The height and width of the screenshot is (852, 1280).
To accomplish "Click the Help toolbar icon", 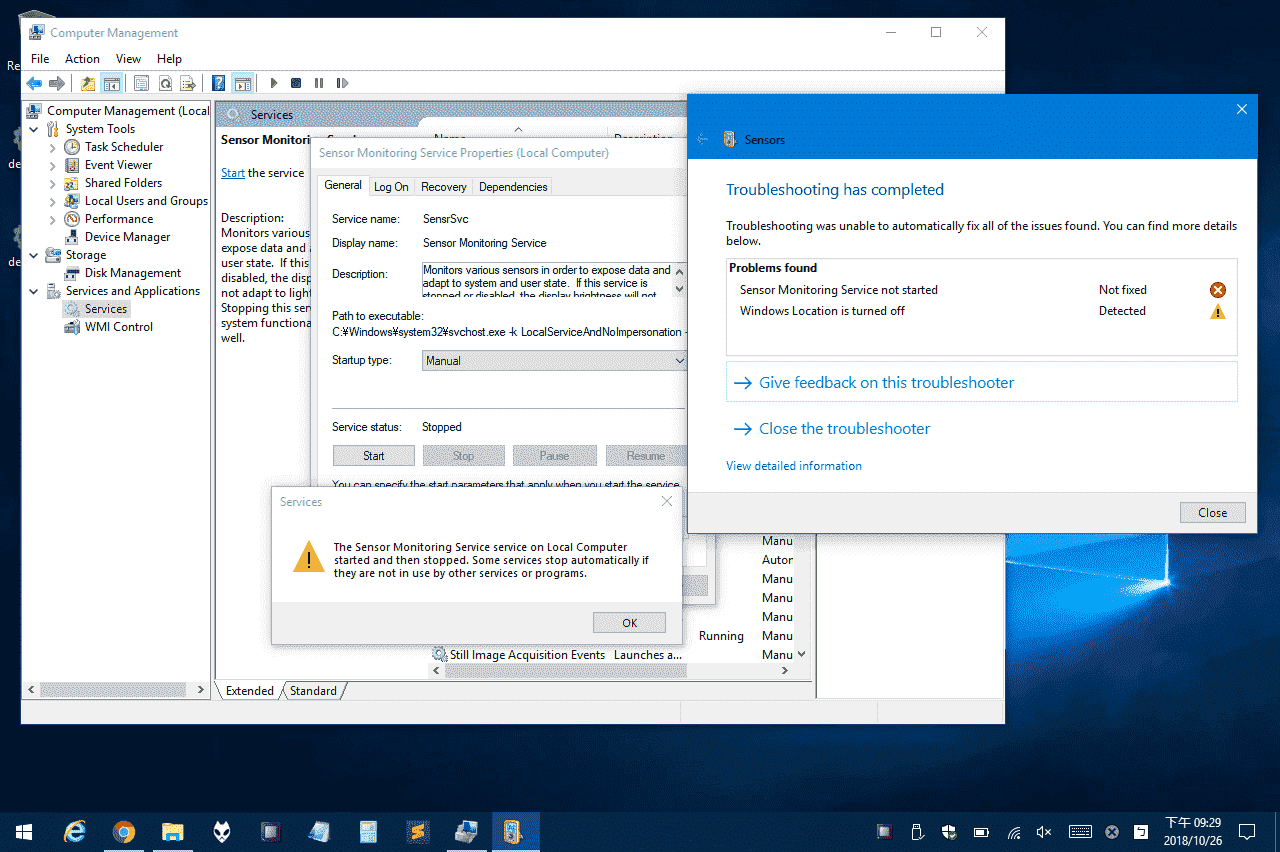I will [218, 83].
